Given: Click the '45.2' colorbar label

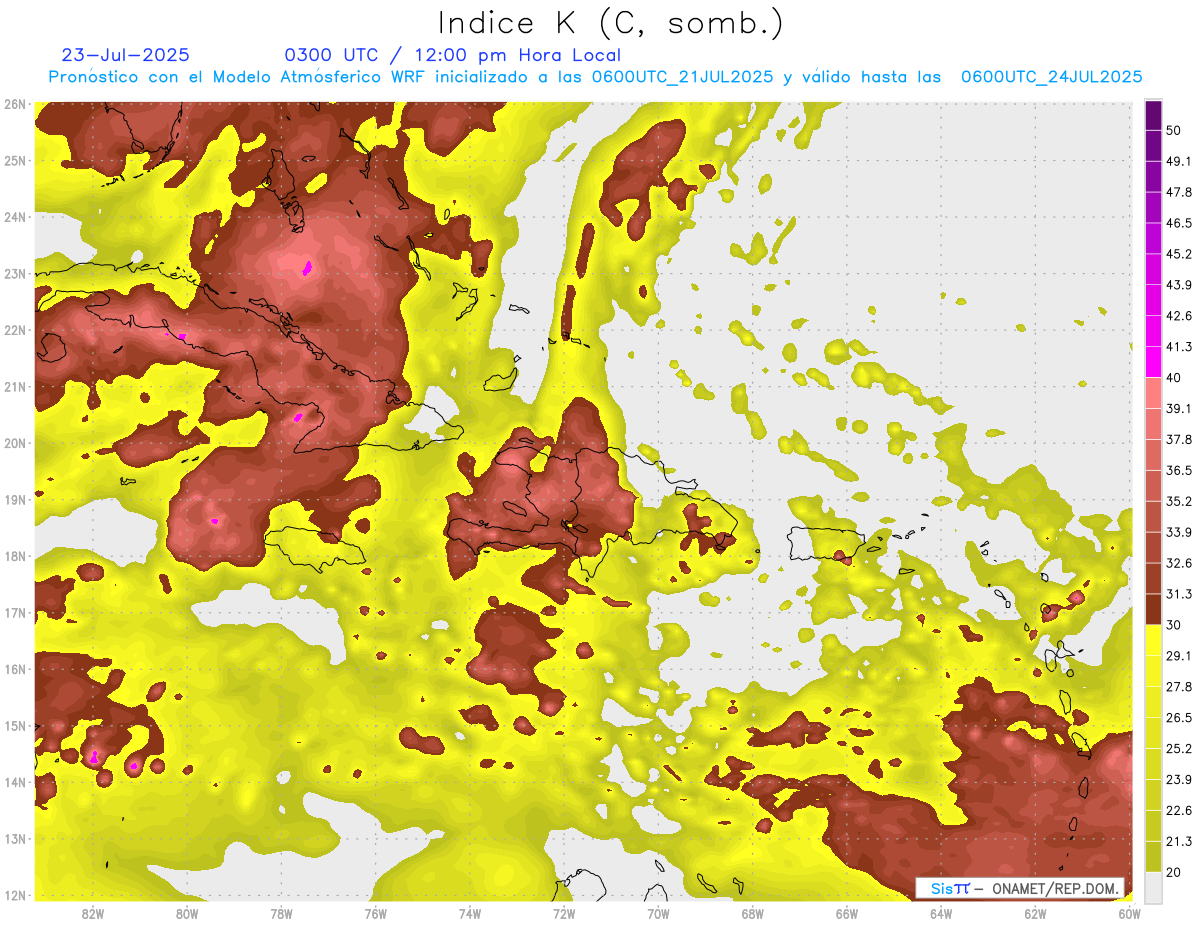Looking at the screenshot, I should [x=1179, y=254].
